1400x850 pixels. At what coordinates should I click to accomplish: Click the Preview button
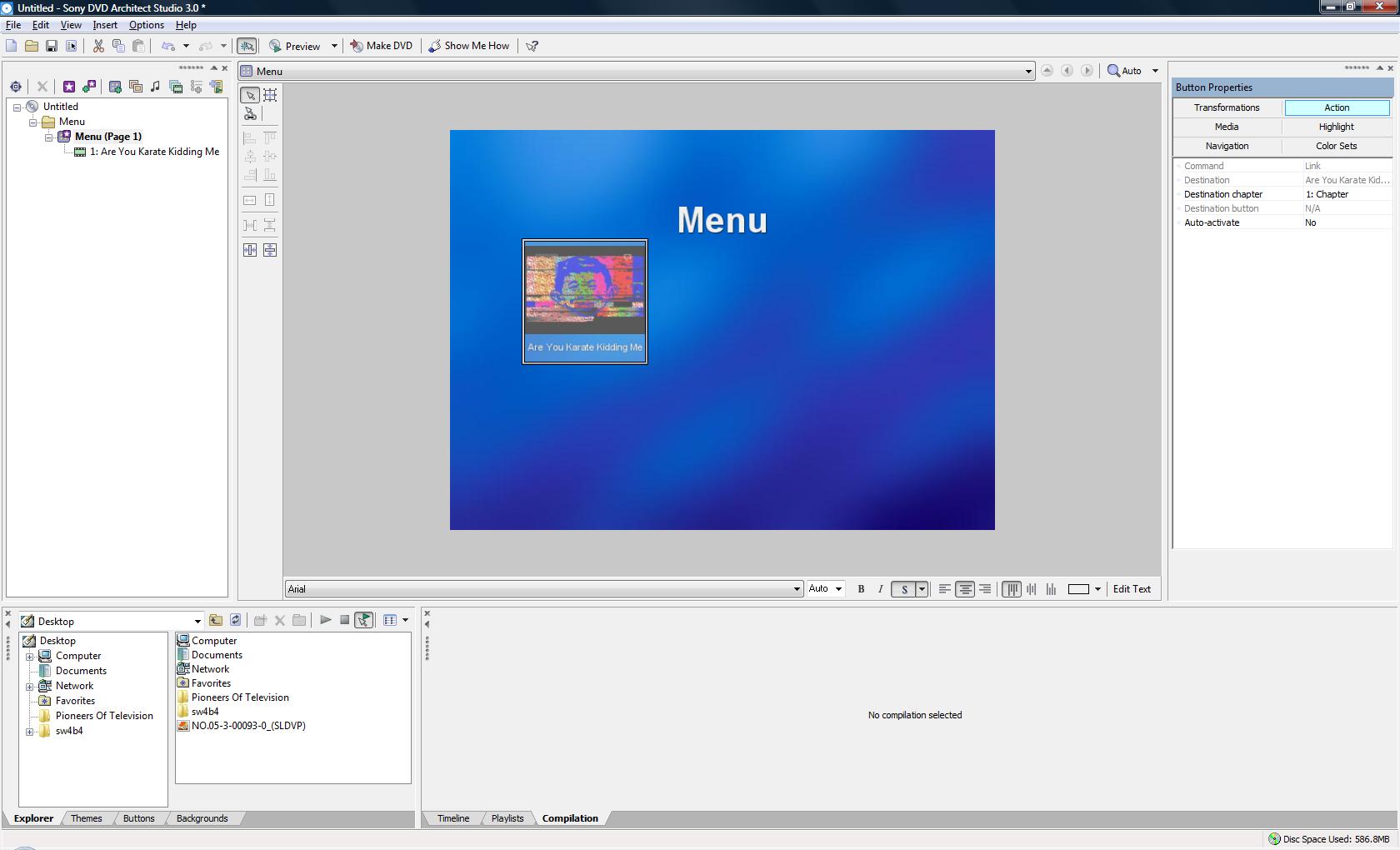295,46
